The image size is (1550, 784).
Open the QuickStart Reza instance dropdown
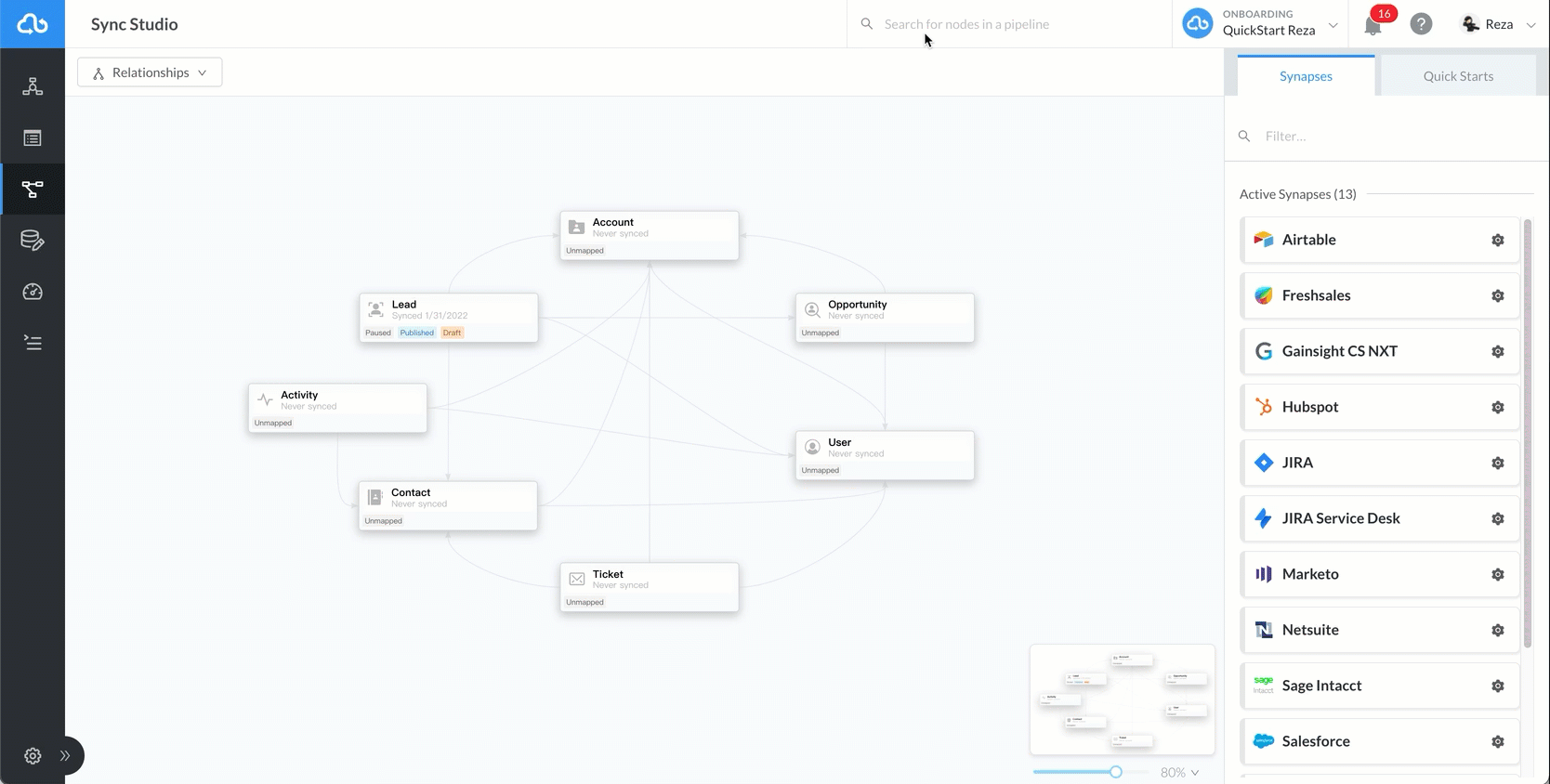coord(1260,23)
